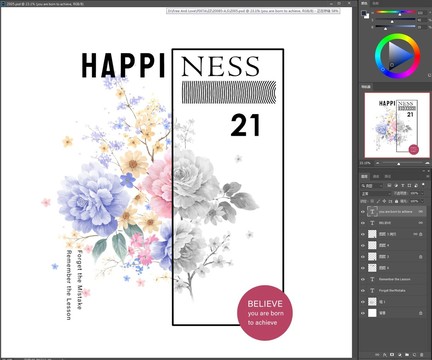
Task: Create new layer icon
Action: (x=414, y=355)
